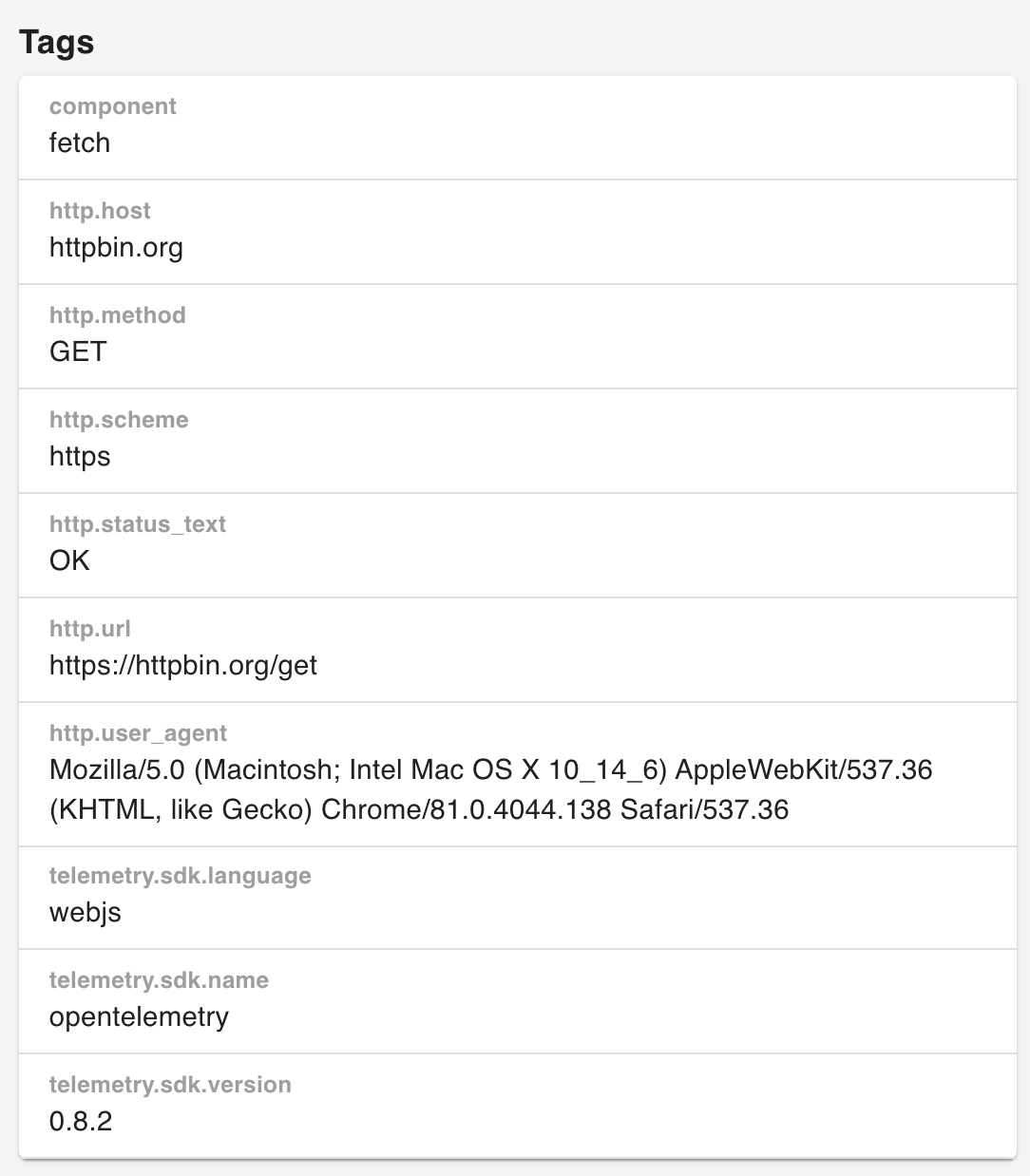Select the httpbin.org host value
The image size is (1030, 1176).
click(x=116, y=247)
